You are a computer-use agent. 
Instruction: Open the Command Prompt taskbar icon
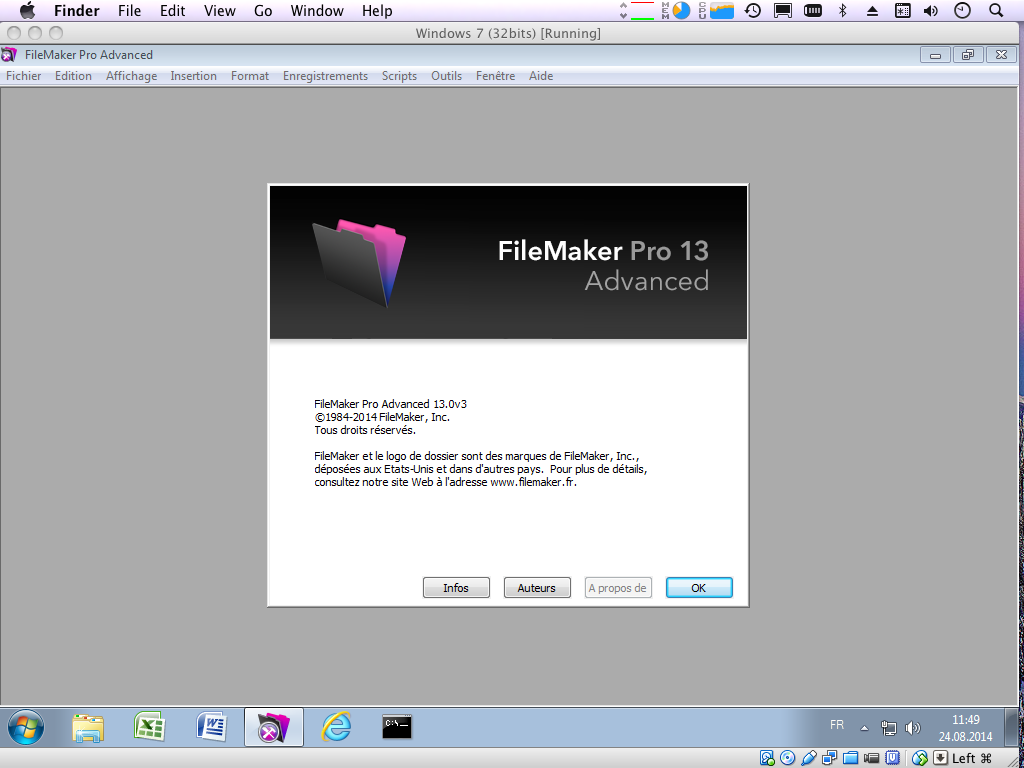[397, 726]
